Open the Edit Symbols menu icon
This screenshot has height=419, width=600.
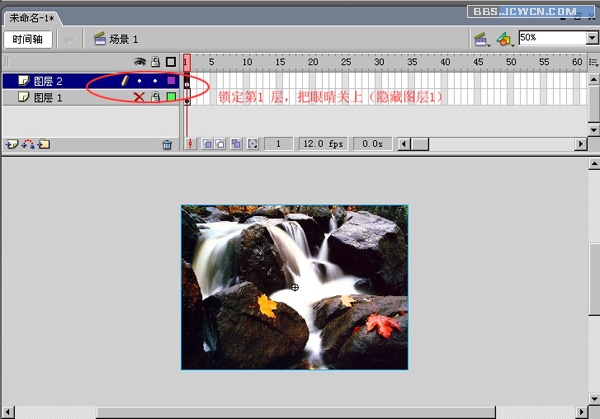click(x=504, y=39)
